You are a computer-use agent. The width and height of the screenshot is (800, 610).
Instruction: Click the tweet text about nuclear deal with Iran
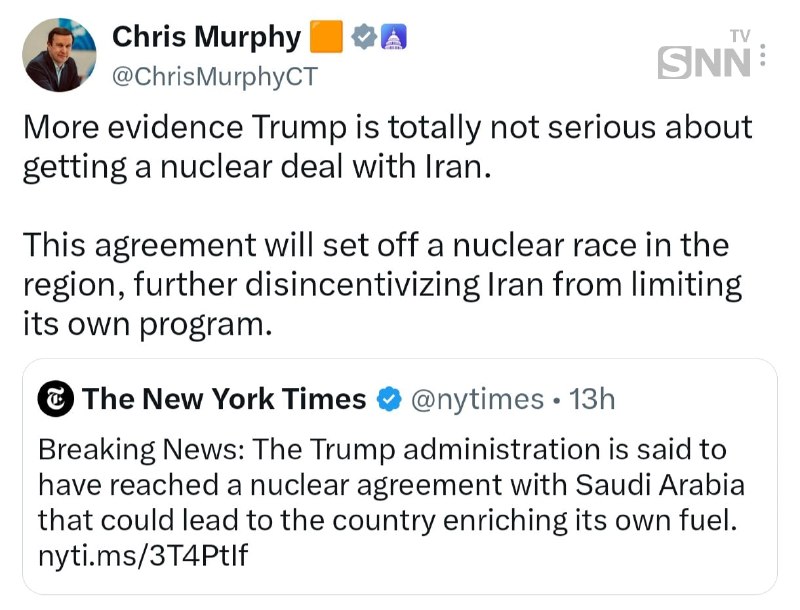(387, 147)
